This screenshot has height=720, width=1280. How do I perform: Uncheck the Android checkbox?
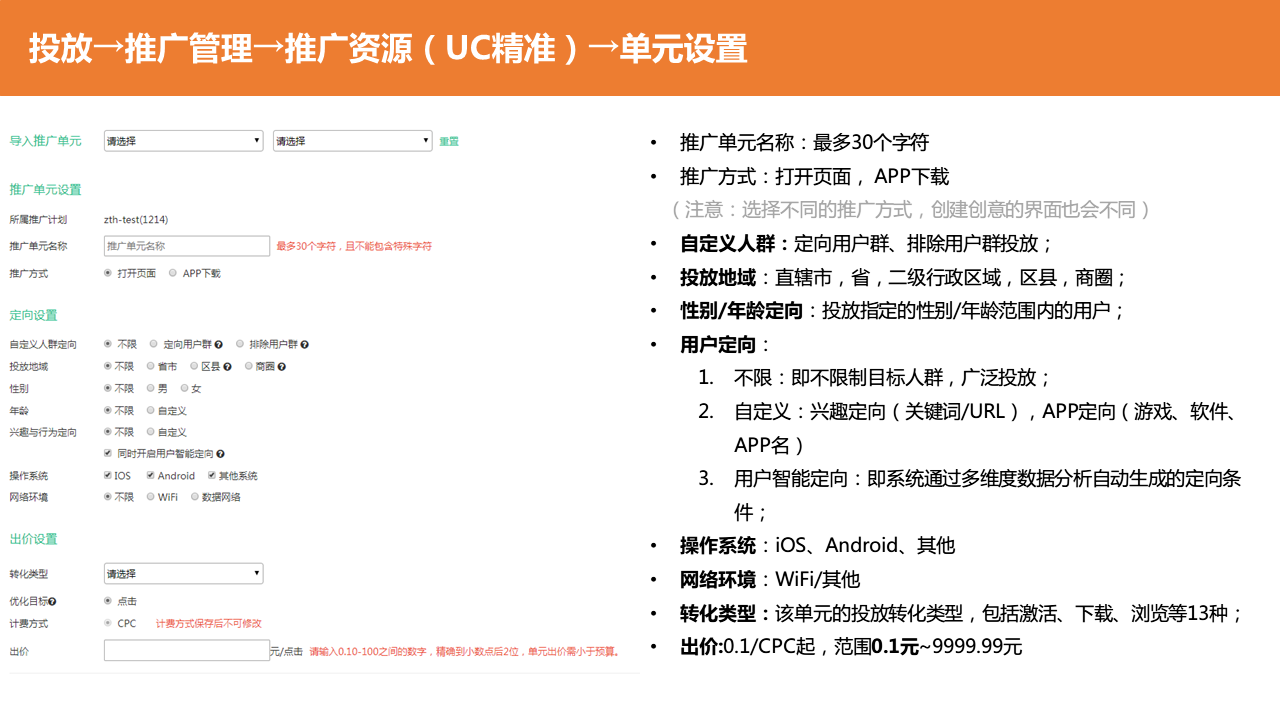[150, 475]
